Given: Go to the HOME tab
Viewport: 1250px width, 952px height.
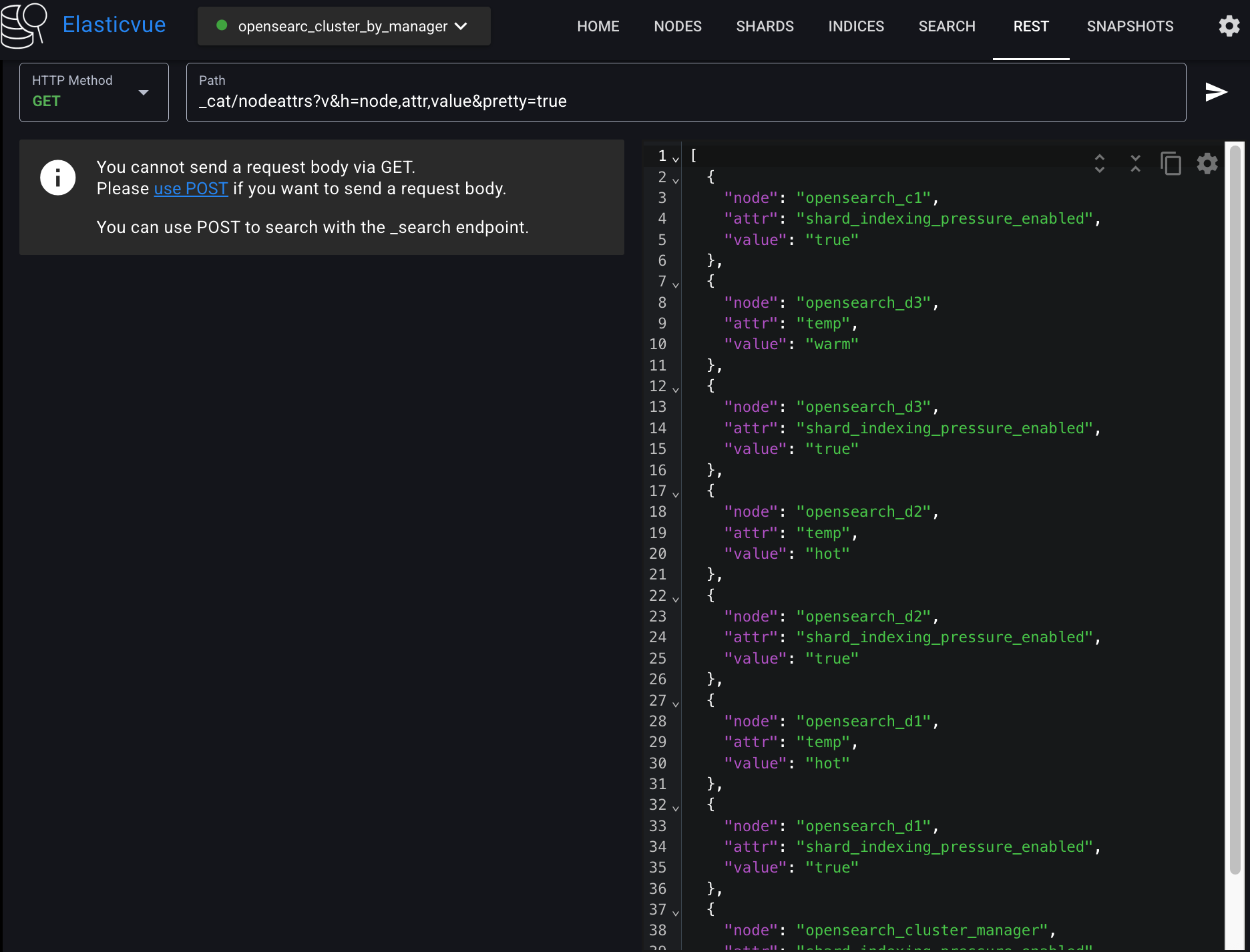Looking at the screenshot, I should coord(598,26).
